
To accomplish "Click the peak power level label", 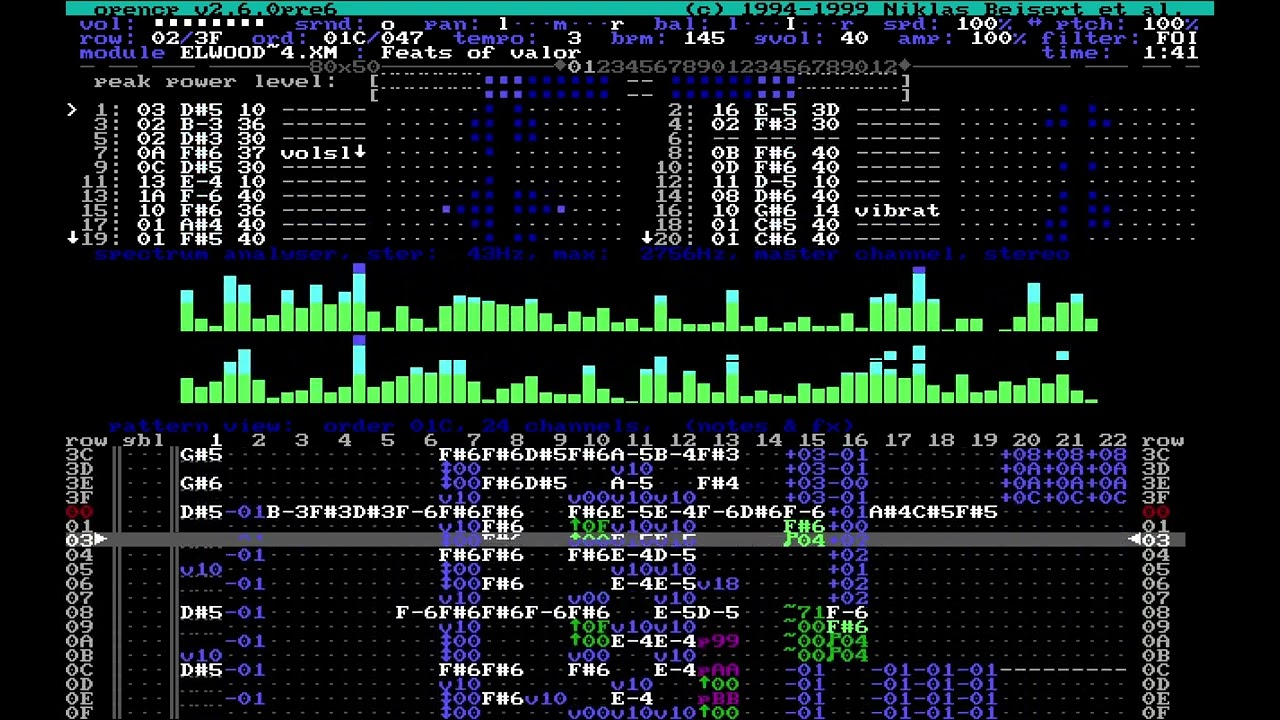I will click(x=216, y=81).
